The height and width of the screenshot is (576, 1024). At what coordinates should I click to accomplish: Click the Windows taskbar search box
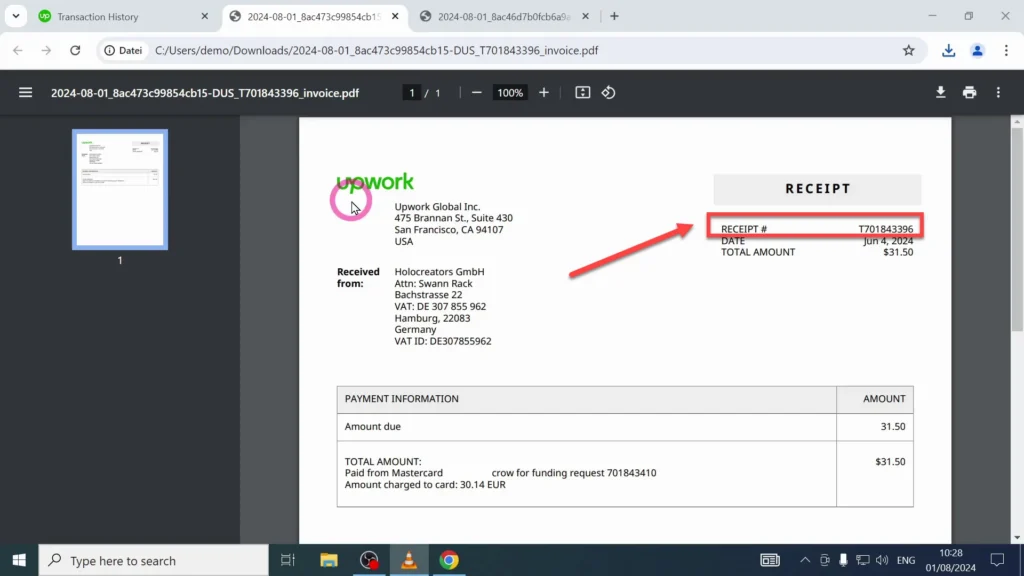[x=153, y=560]
